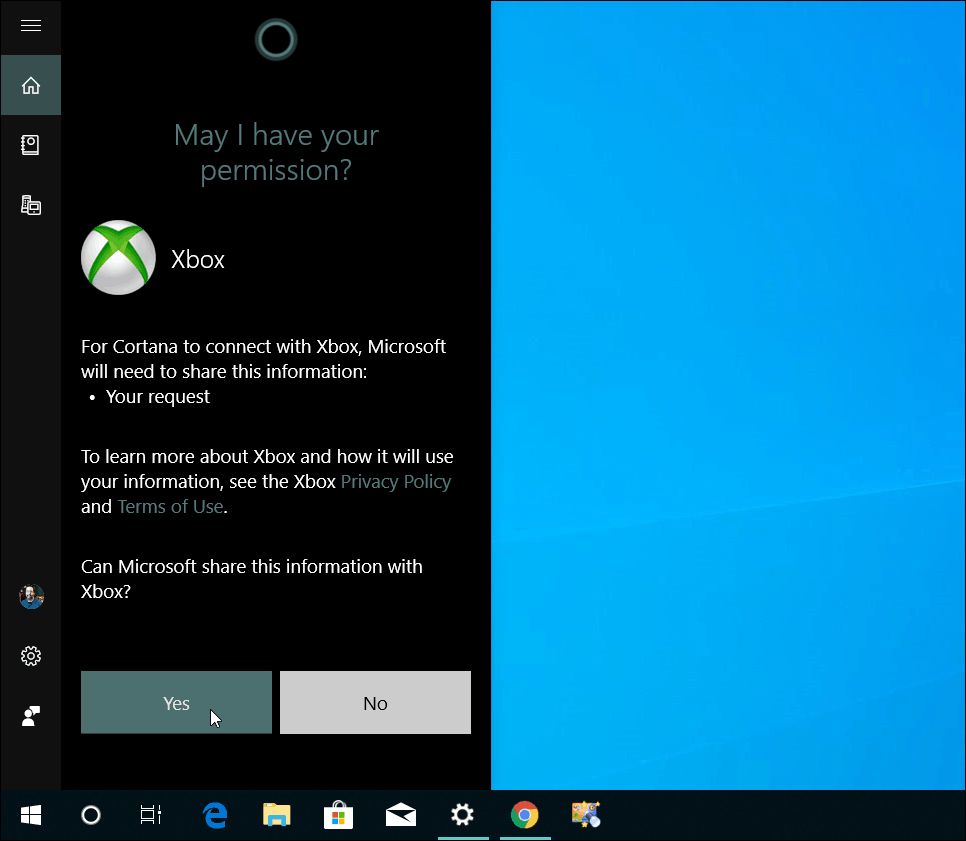Click the Xbox logo
Viewport: 966px width, 841px height.
(118, 258)
